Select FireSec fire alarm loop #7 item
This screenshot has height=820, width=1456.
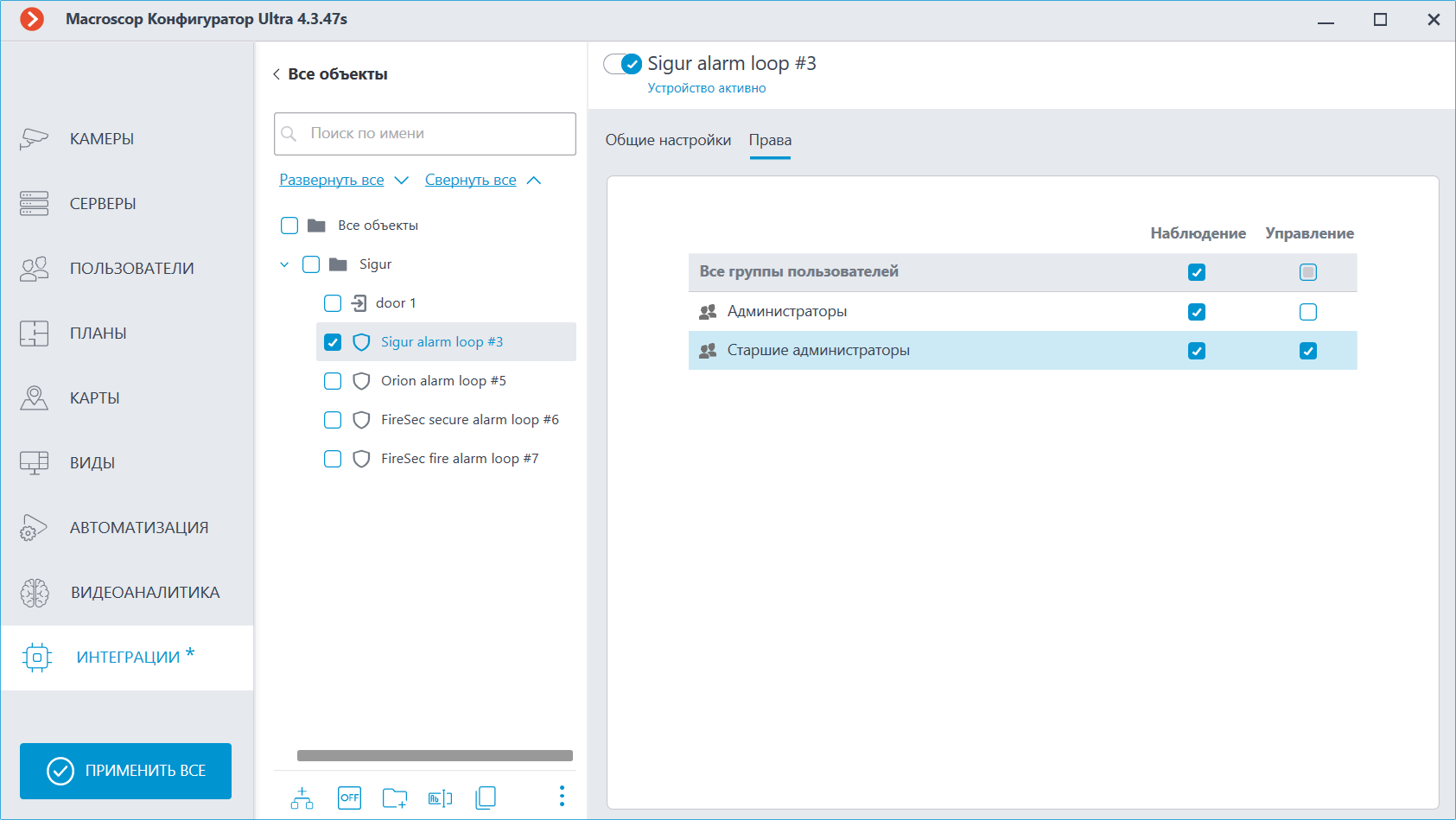click(460, 459)
